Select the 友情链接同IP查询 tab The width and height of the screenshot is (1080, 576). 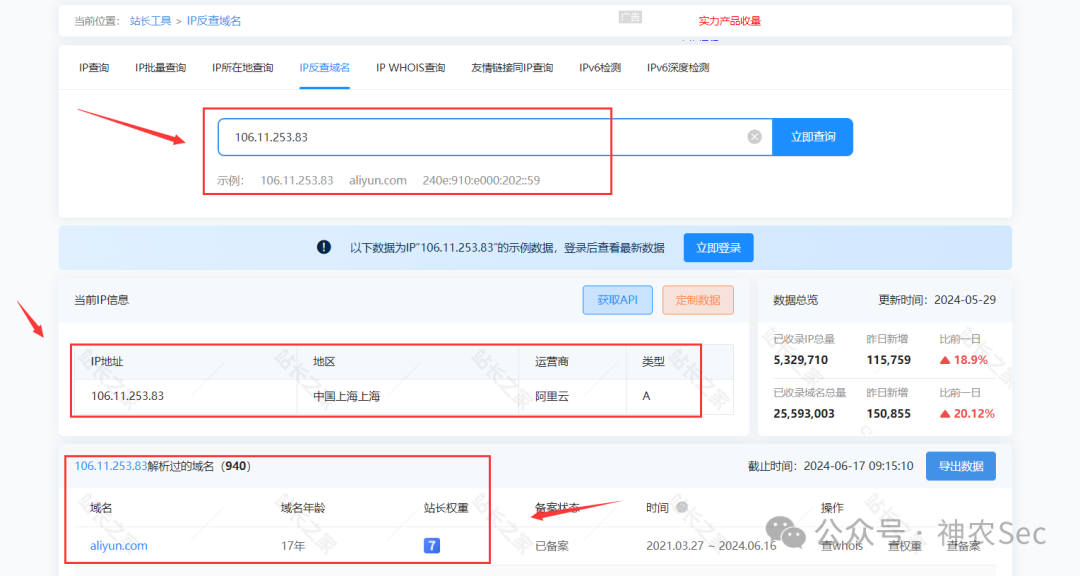click(512, 67)
